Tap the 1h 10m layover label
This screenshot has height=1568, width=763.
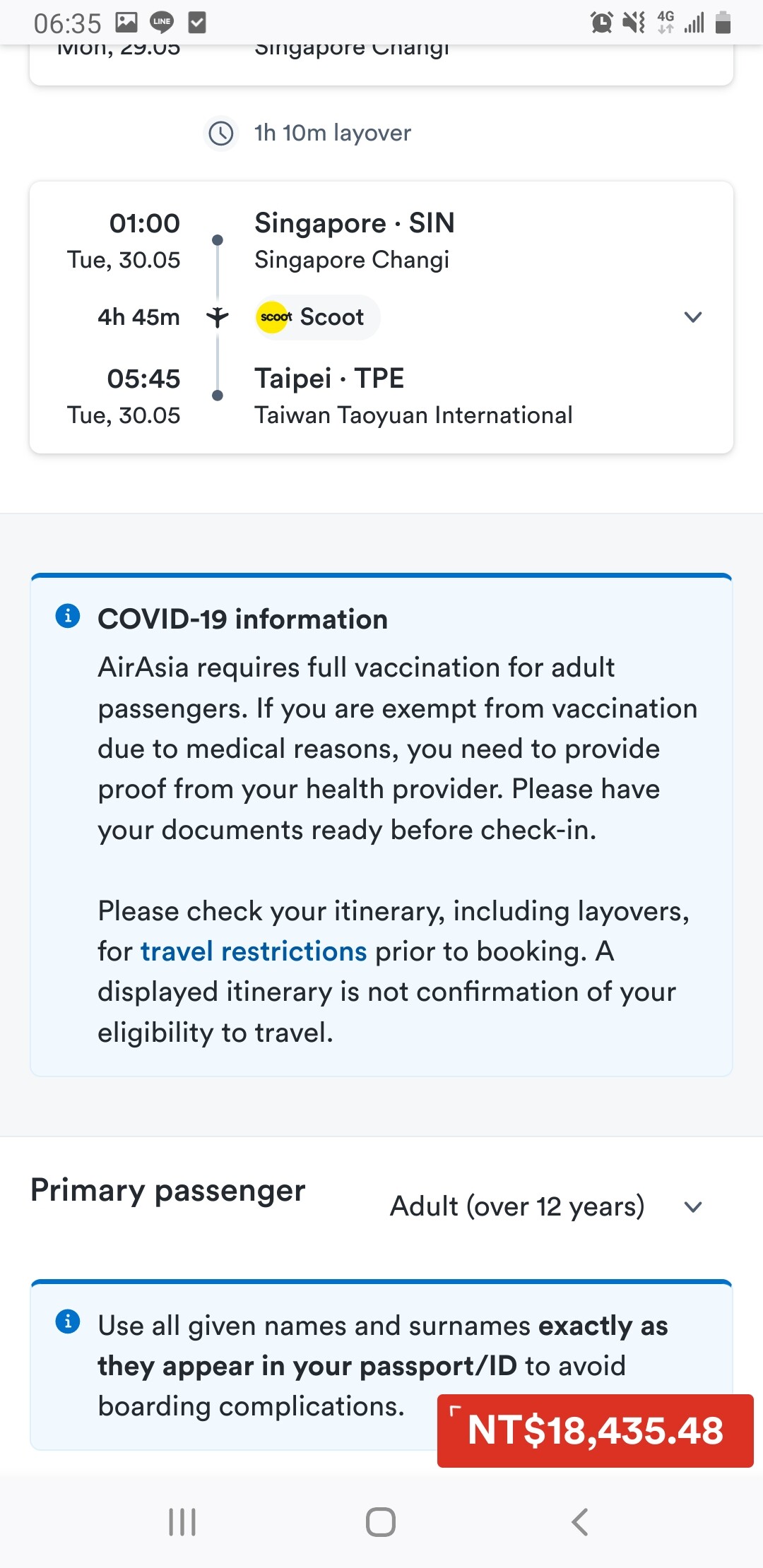(333, 133)
